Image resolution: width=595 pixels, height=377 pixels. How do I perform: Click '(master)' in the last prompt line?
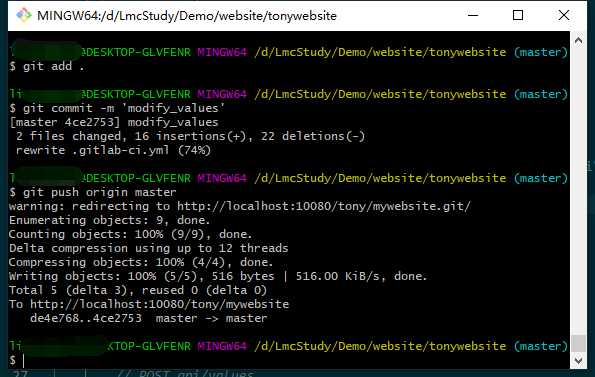click(x=541, y=346)
